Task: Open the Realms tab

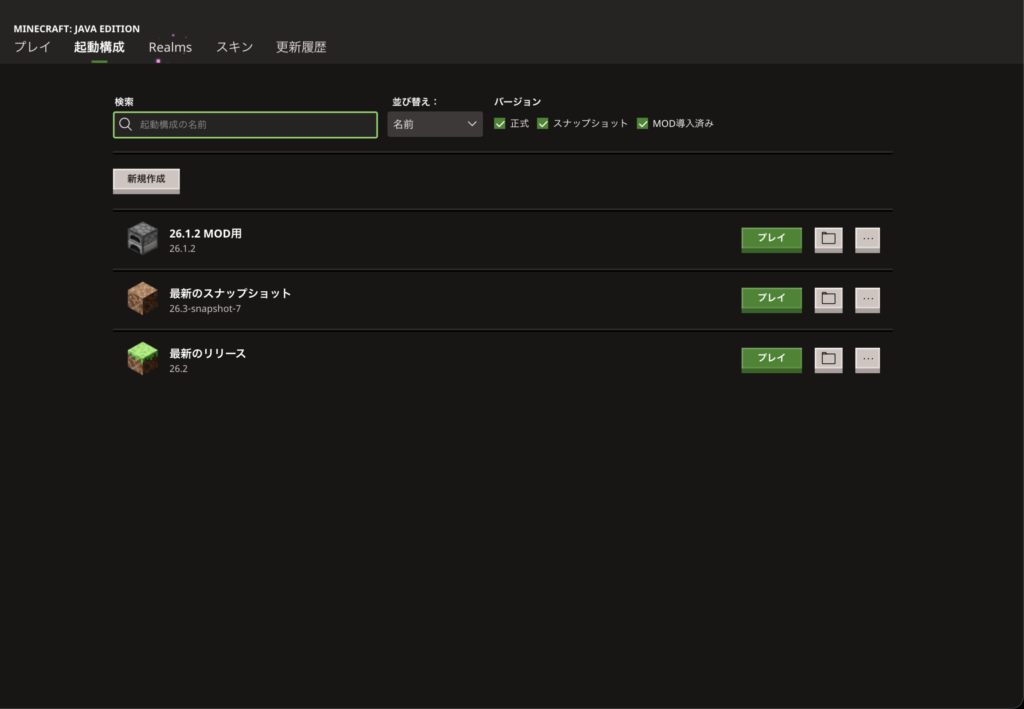Action: (170, 47)
